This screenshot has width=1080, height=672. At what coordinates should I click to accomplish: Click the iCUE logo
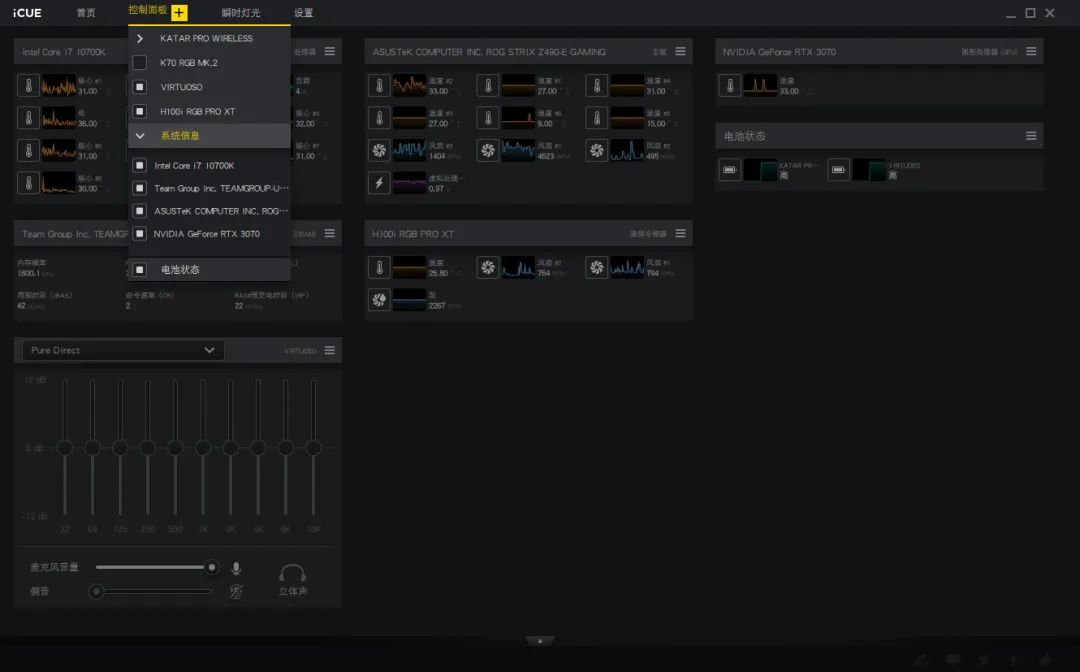pos(27,13)
